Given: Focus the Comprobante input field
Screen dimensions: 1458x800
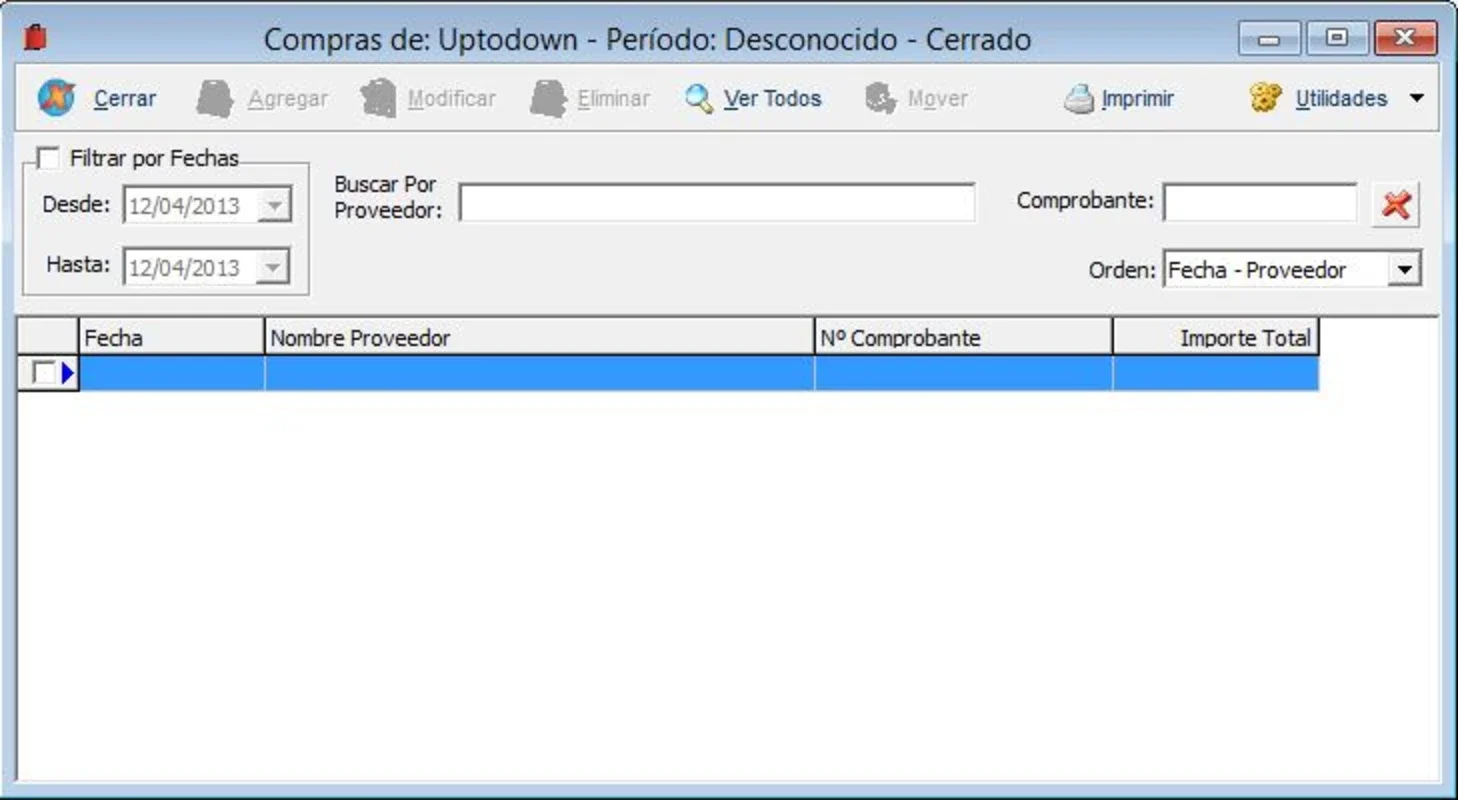Looking at the screenshot, I should coord(1260,202).
